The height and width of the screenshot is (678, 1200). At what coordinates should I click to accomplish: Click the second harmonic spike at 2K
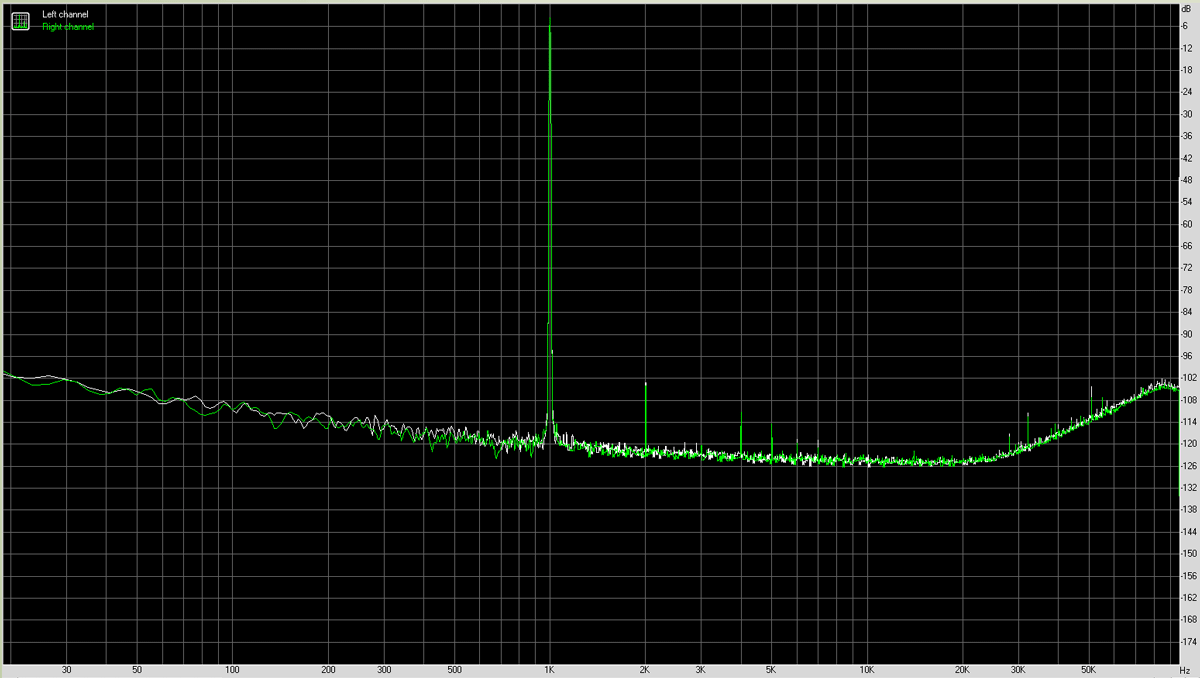coord(646,384)
